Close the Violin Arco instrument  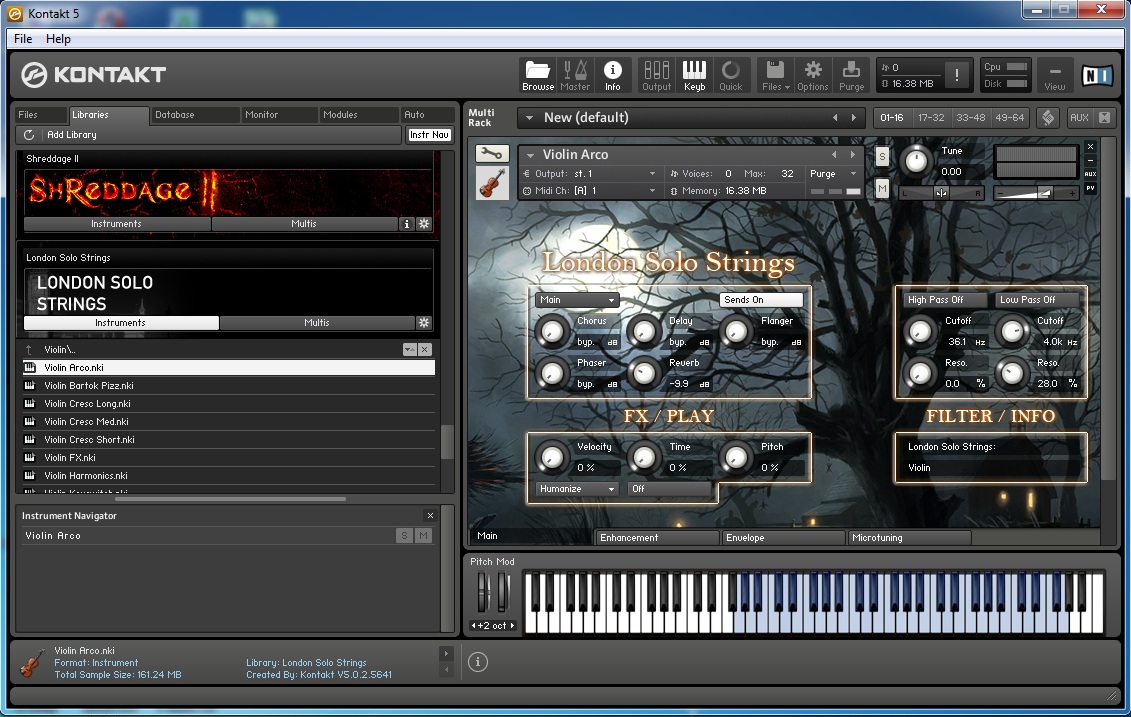coord(1091,146)
